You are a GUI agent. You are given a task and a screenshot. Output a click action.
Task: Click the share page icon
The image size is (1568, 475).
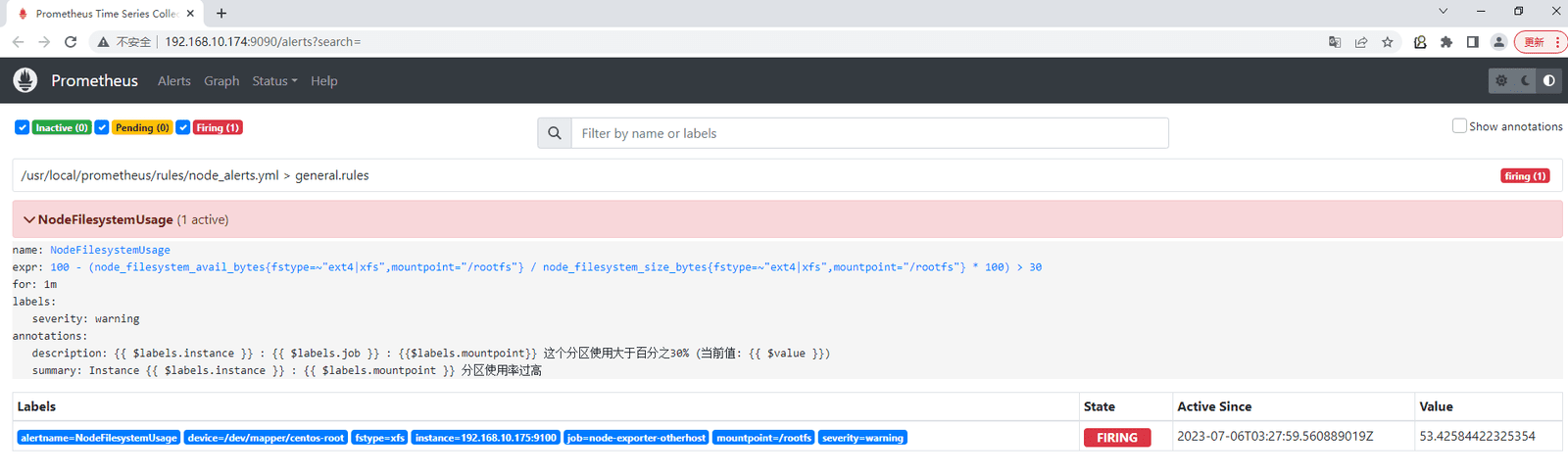(1361, 42)
